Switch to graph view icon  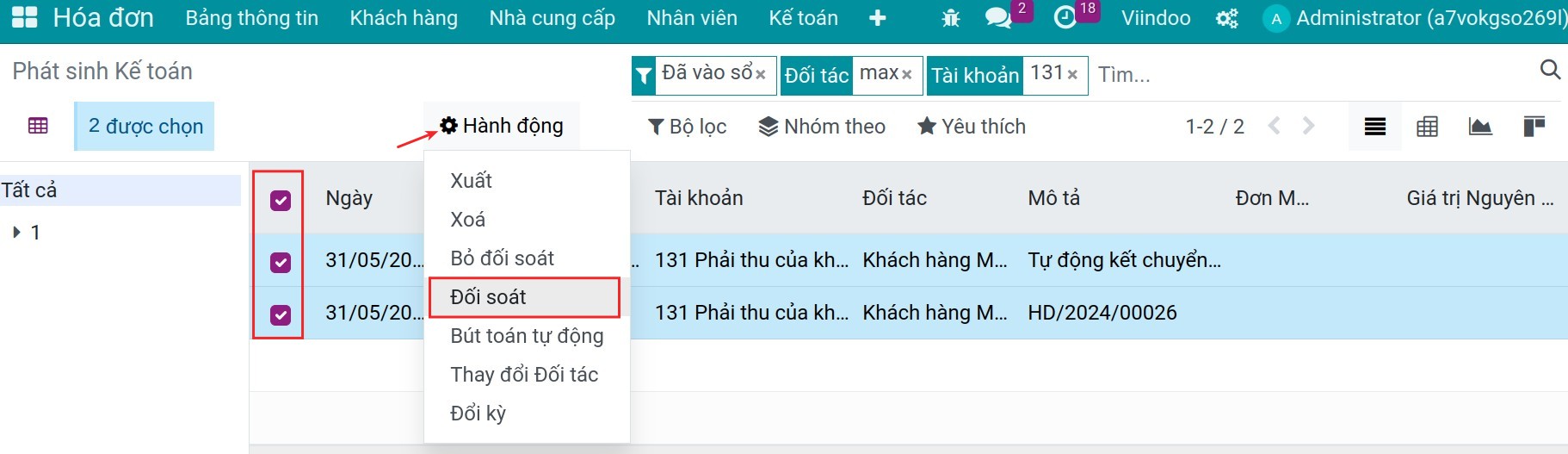coord(1480,127)
